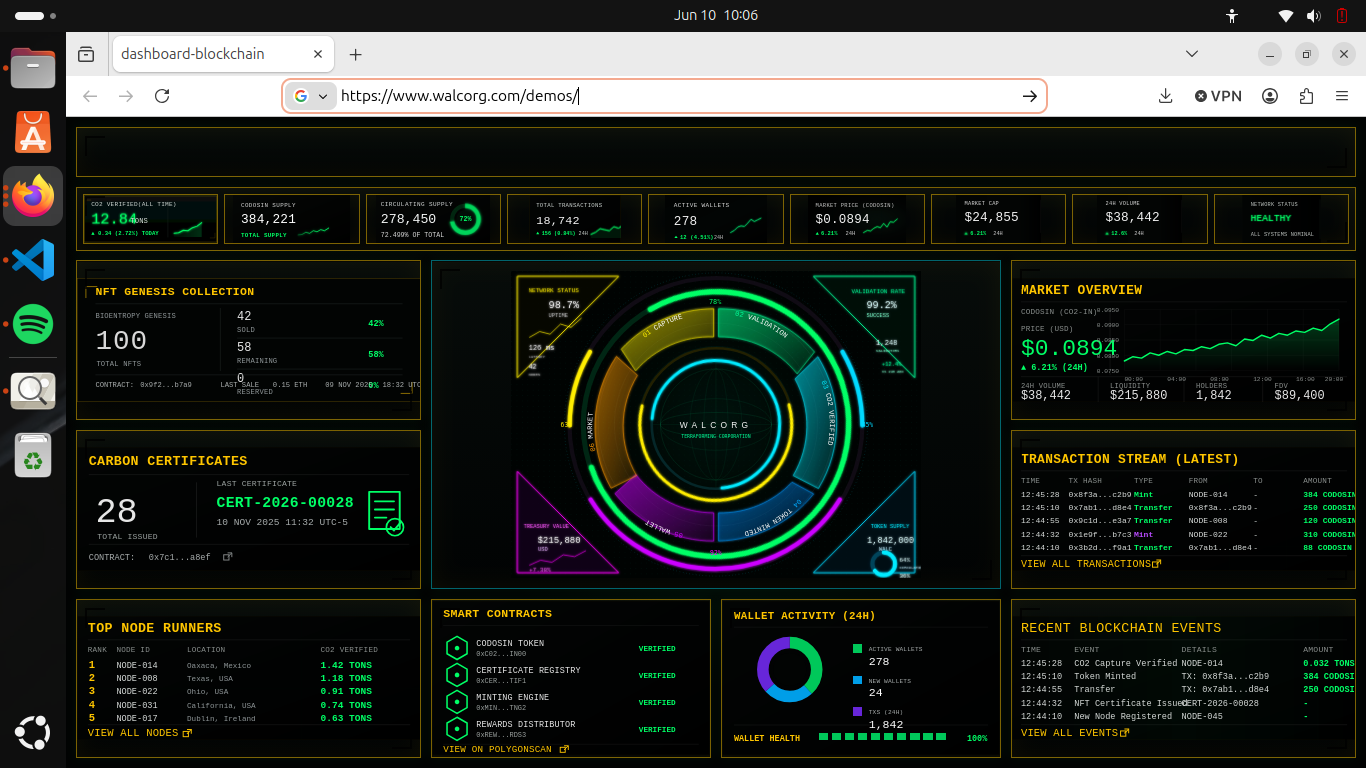The image size is (1366, 768).
Task: Click the wallet activity donut chart
Action: click(x=789, y=668)
